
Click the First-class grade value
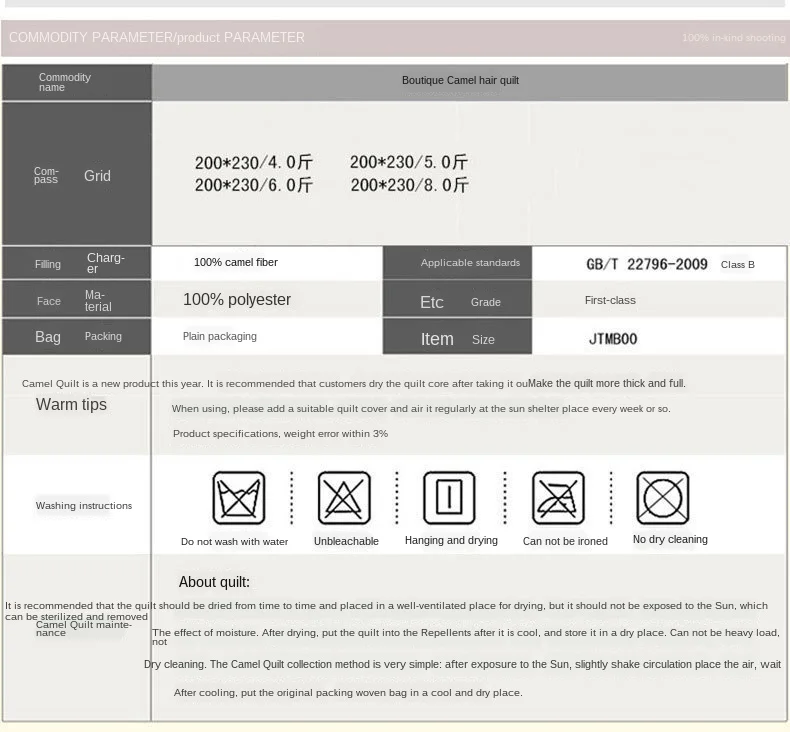[x=610, y=300]
